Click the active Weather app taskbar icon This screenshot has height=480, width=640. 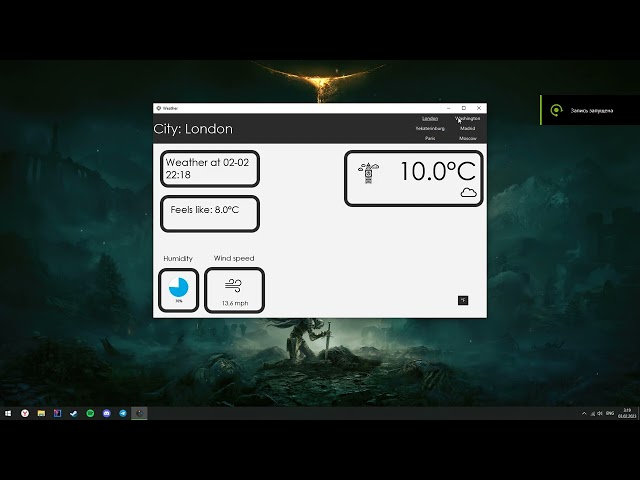[139, 413]
